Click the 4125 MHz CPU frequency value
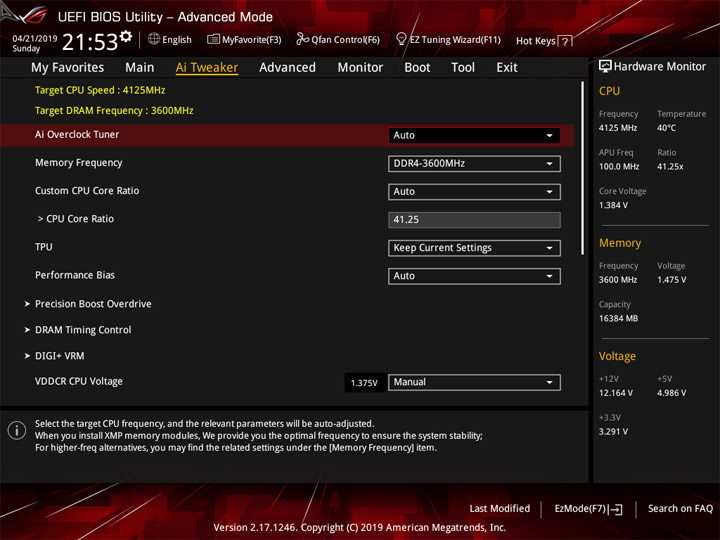 pyautogui.click(x=618, y=128)
